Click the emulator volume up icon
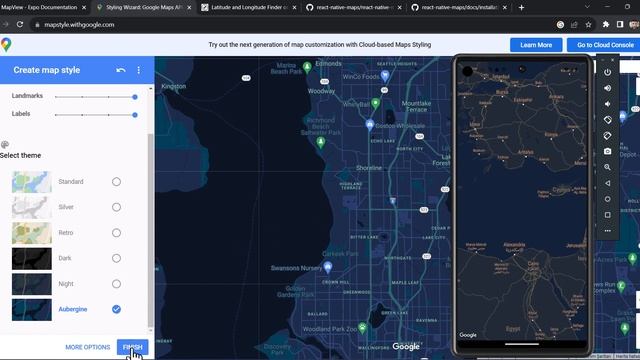 [607, 88]
